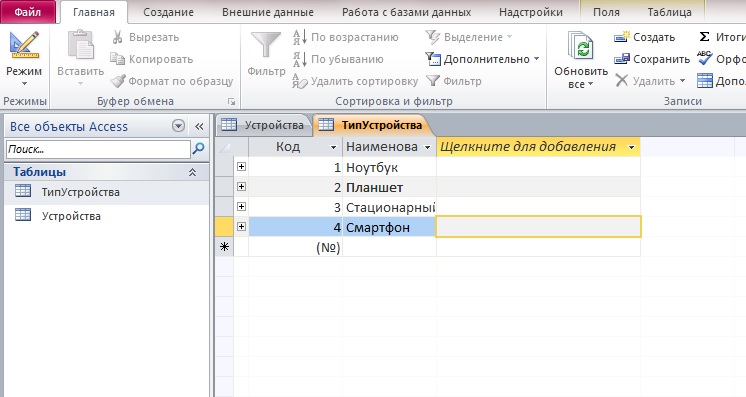Click Удалить сортировку button
This screenshot has width=746, height=397.
coord(355,81)
